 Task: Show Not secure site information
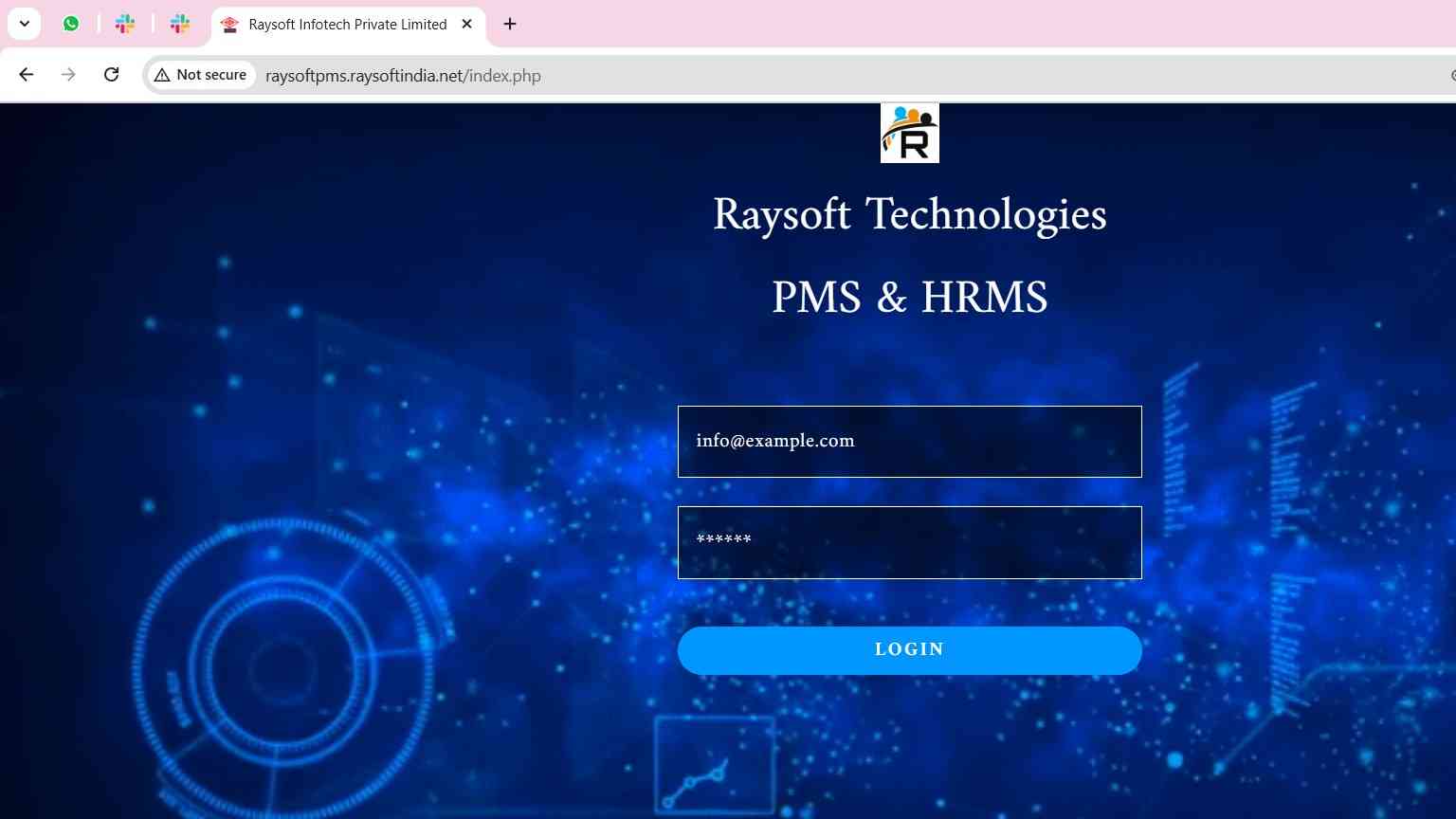201,75
